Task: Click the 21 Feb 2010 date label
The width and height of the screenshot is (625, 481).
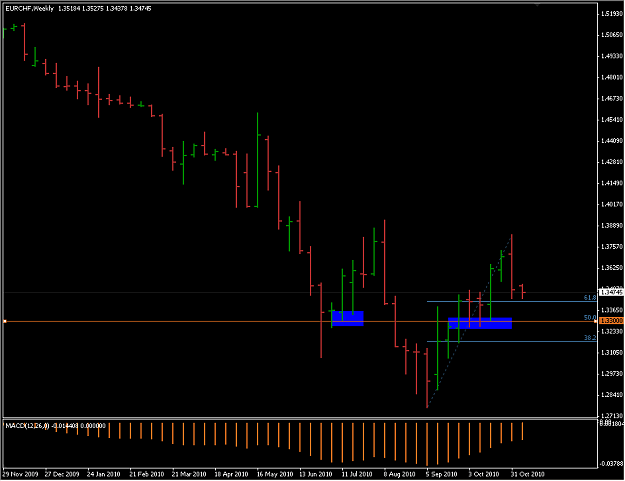Action: [x=146, y=474]
